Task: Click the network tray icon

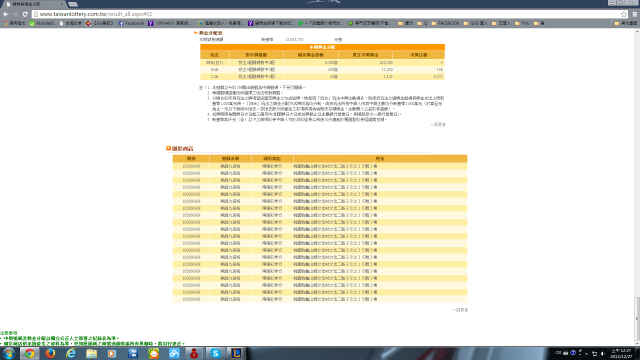Action: pyautogui.click(x=594, y=353)
